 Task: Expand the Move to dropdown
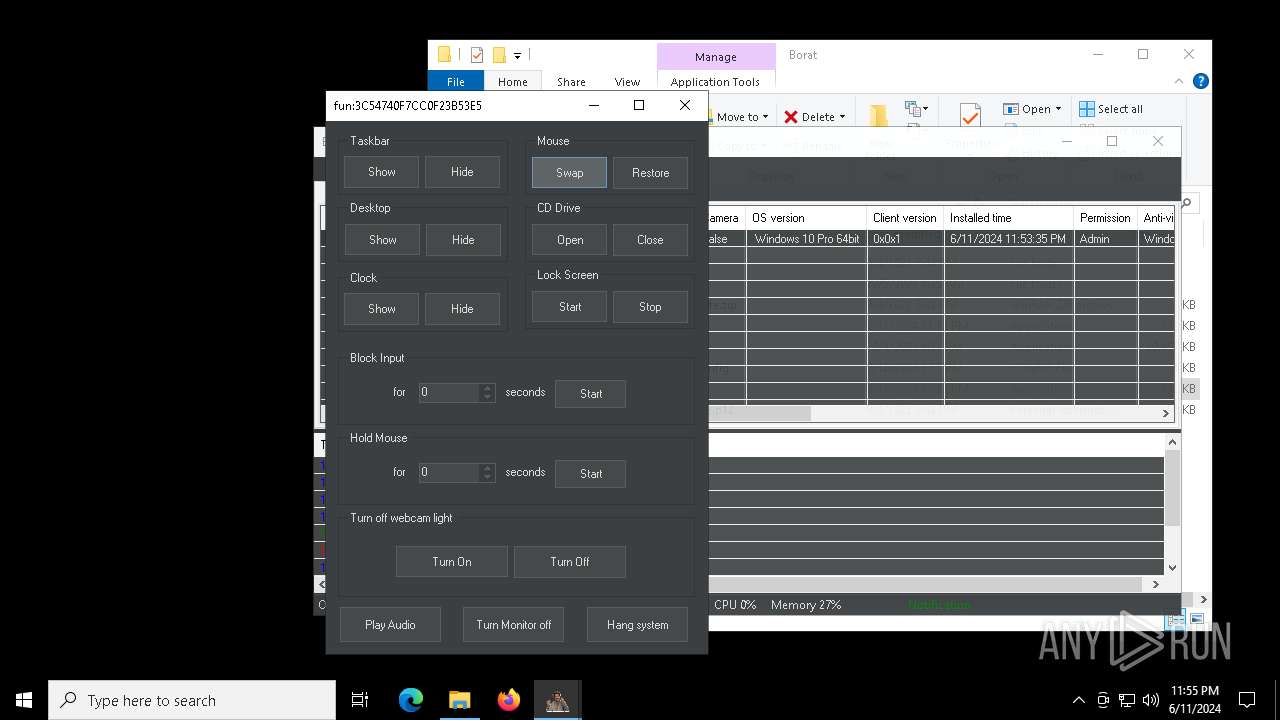click(766, 117)
